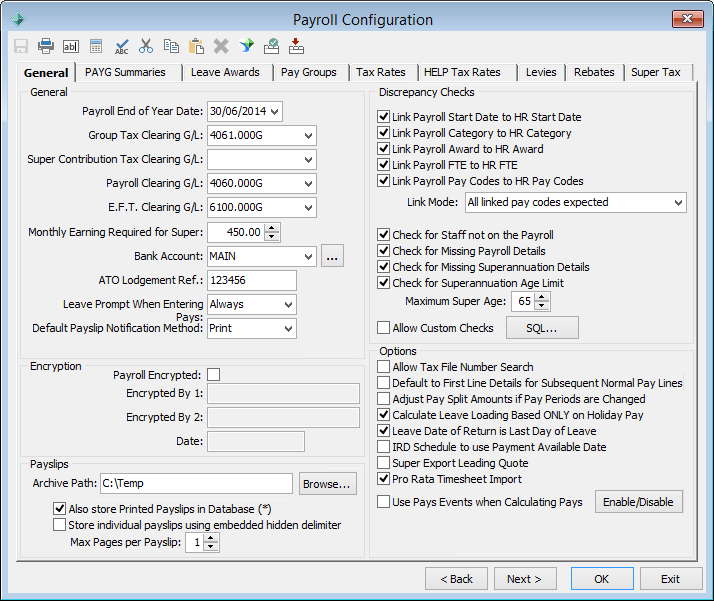Click the SQL... button

(x=542, y=328)
